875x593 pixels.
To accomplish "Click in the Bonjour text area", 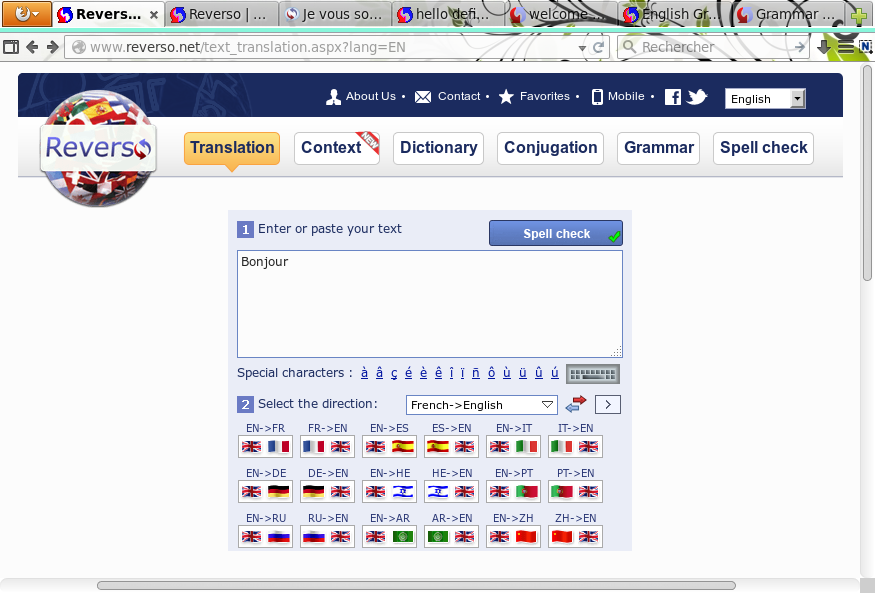I will click(x=430, y=304).
